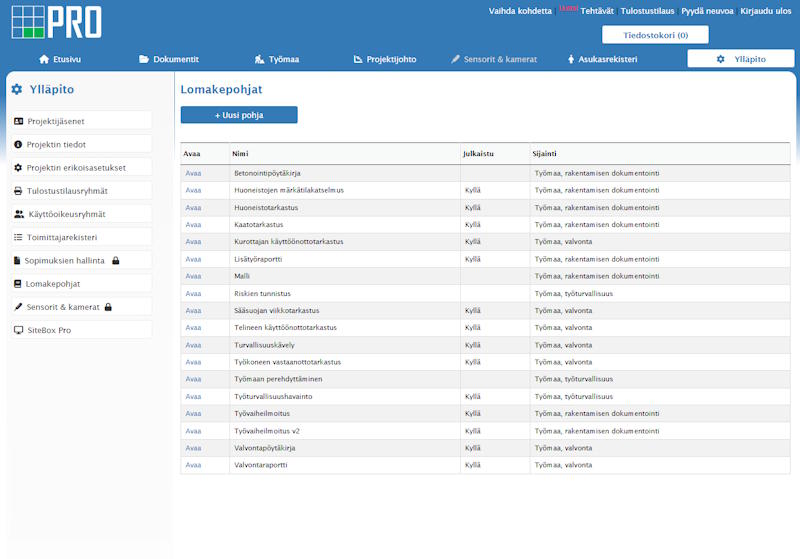800x559 pixels.
Task: Click the gear icon in Ylläpito tab
Action: point(721,59)
